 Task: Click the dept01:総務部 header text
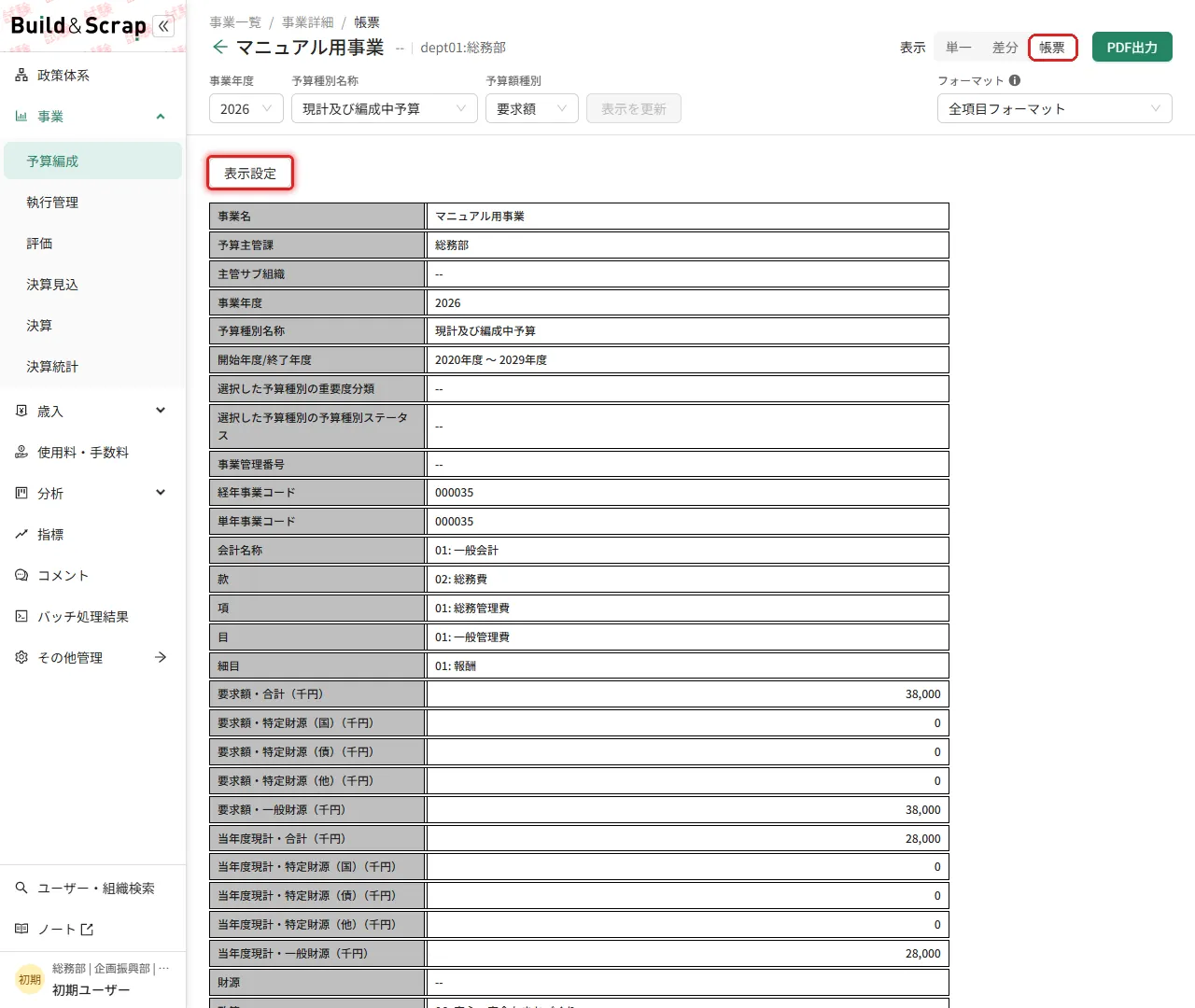click(x=463, y=48)
